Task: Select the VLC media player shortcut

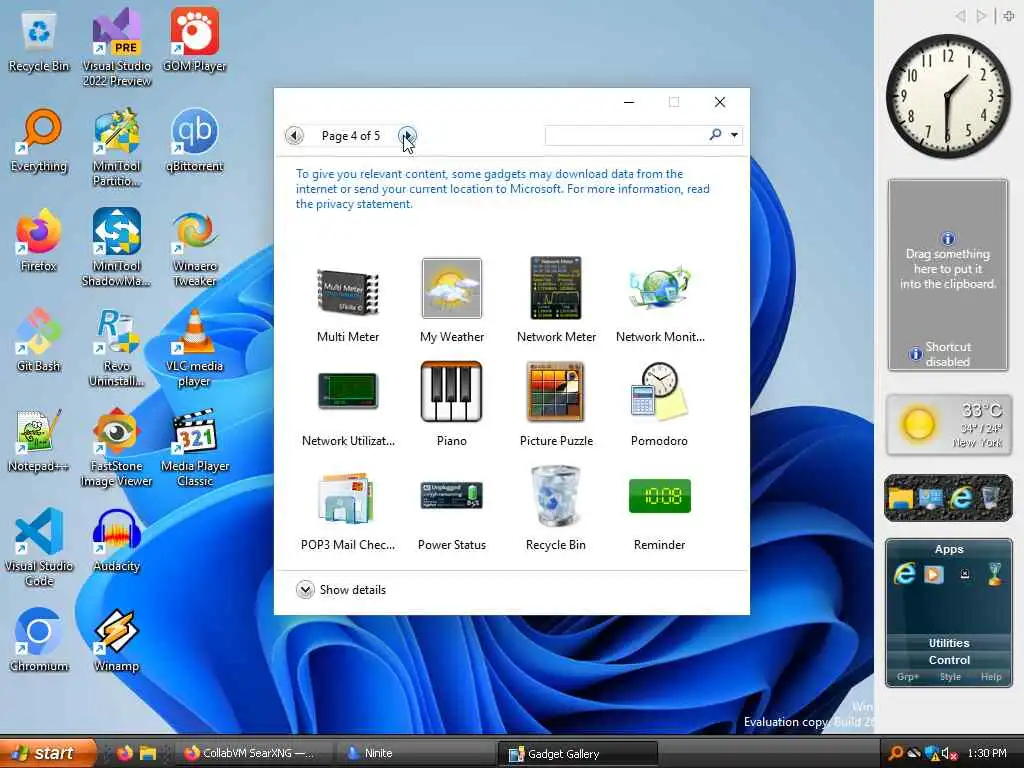Action: click(x=195, y=349)
